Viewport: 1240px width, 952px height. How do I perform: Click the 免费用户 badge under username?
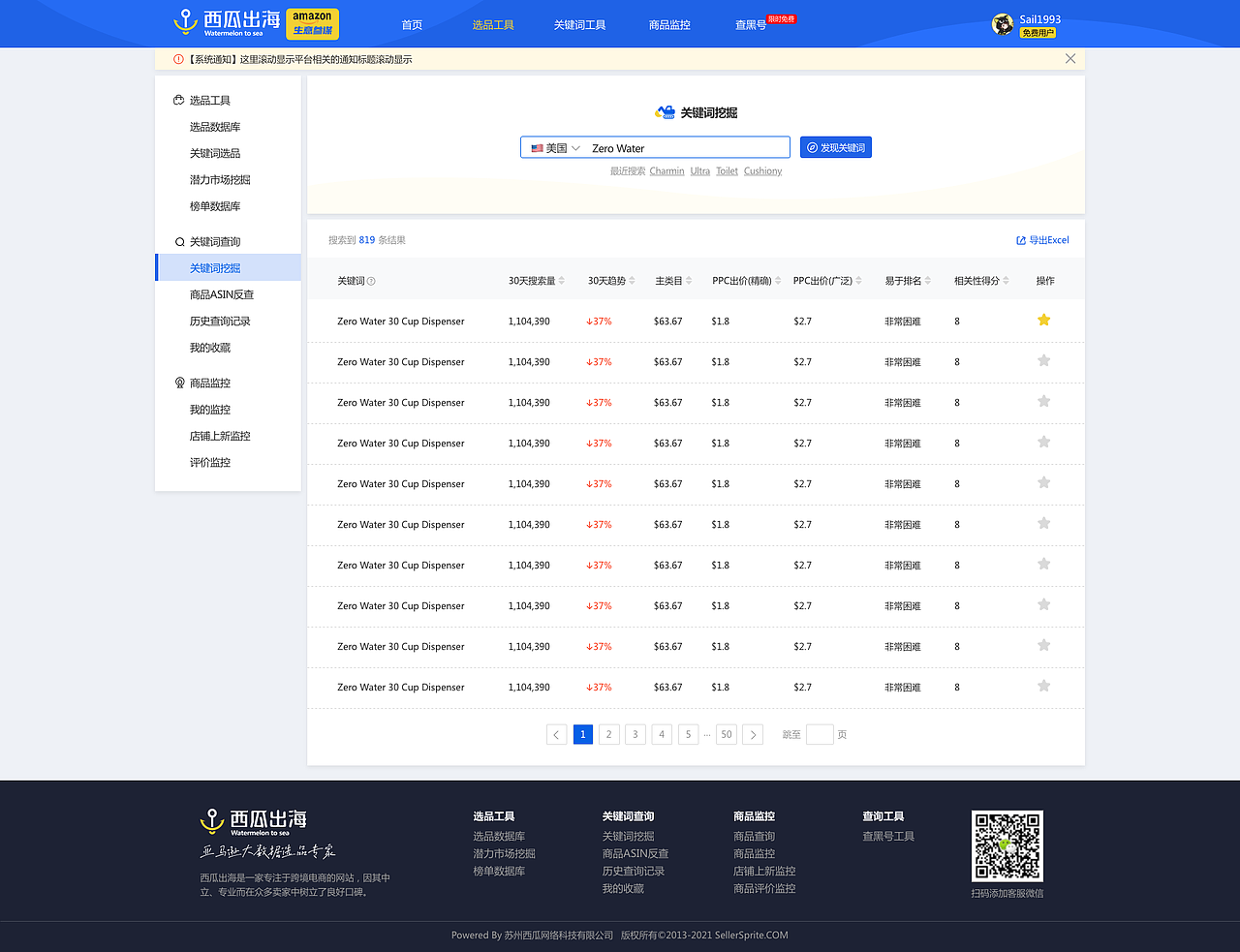click(1038, 33)
